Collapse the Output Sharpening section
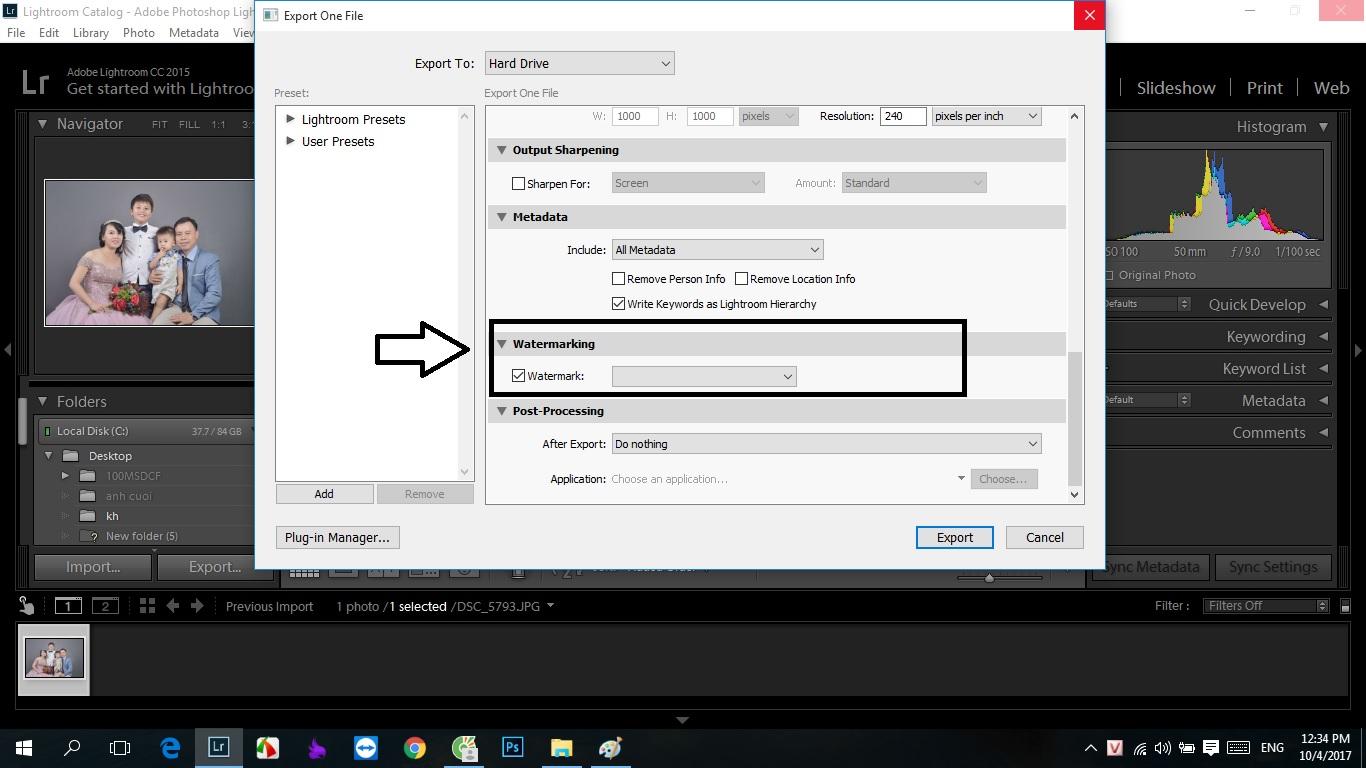Viewport: 1366px width, 768px height. tap(502, 149)
